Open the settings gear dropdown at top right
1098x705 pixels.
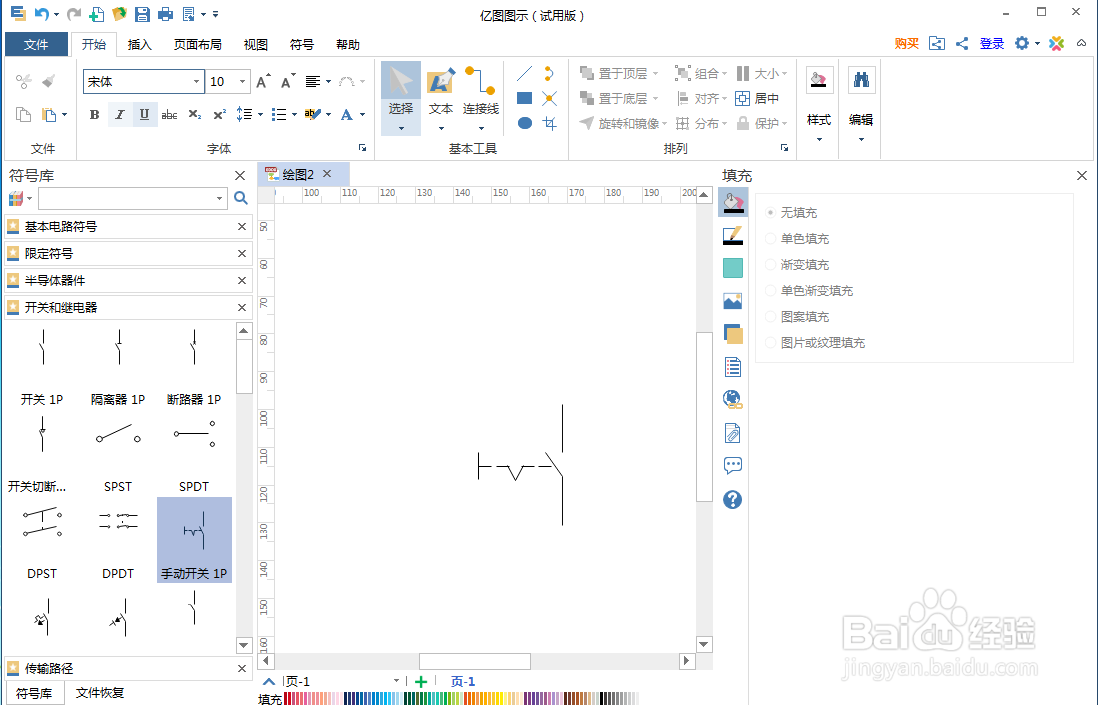coord(1038,43)
